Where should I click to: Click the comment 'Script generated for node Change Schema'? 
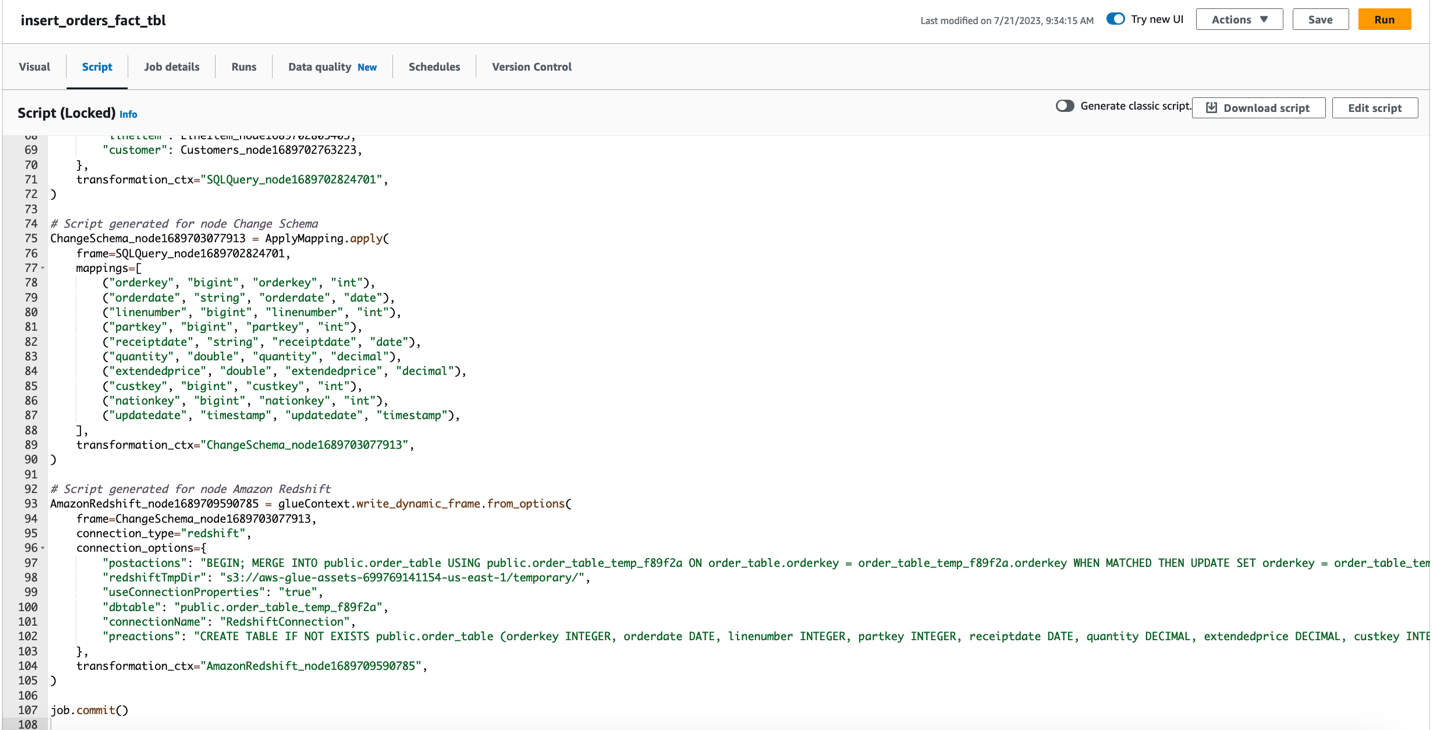(x=184, y=224)
